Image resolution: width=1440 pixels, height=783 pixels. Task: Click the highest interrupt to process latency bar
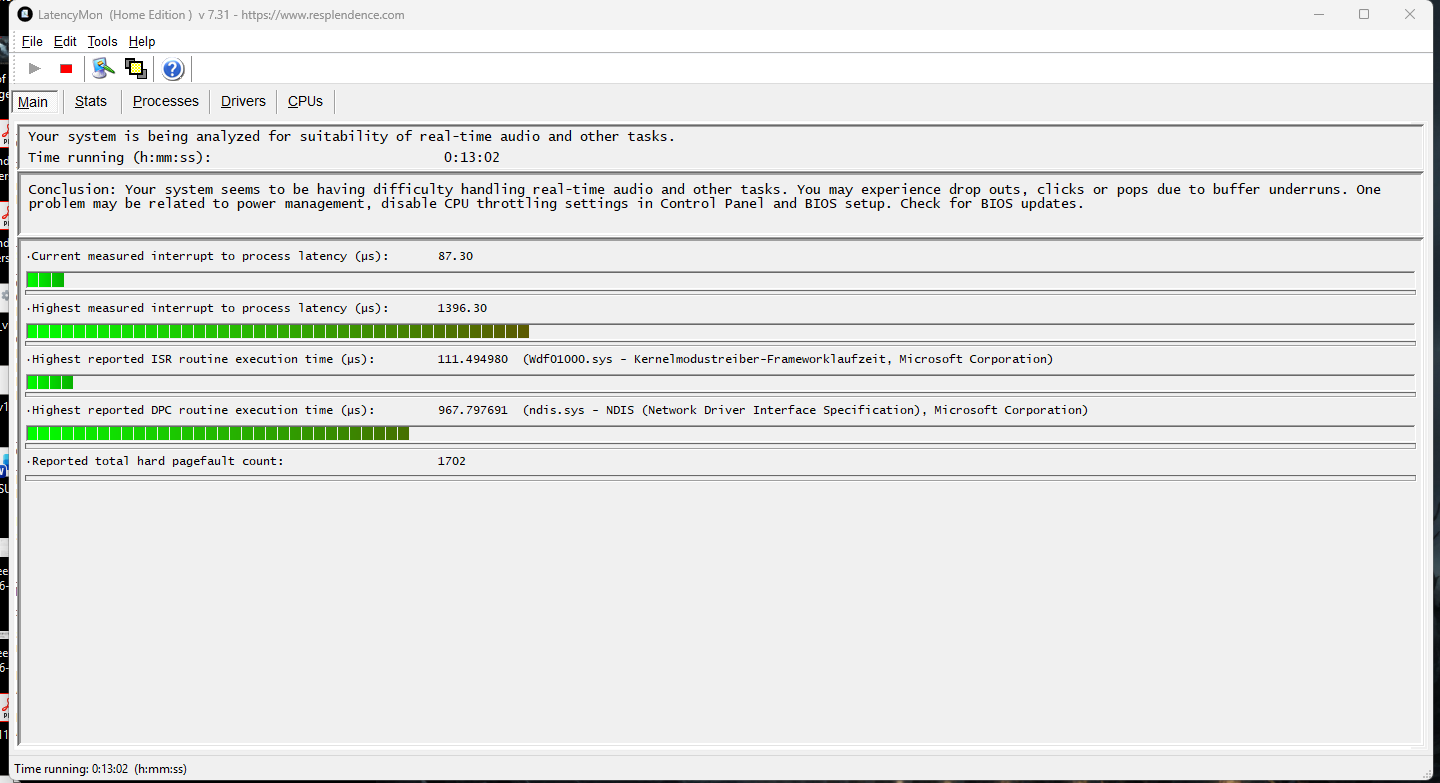point(278,332)
